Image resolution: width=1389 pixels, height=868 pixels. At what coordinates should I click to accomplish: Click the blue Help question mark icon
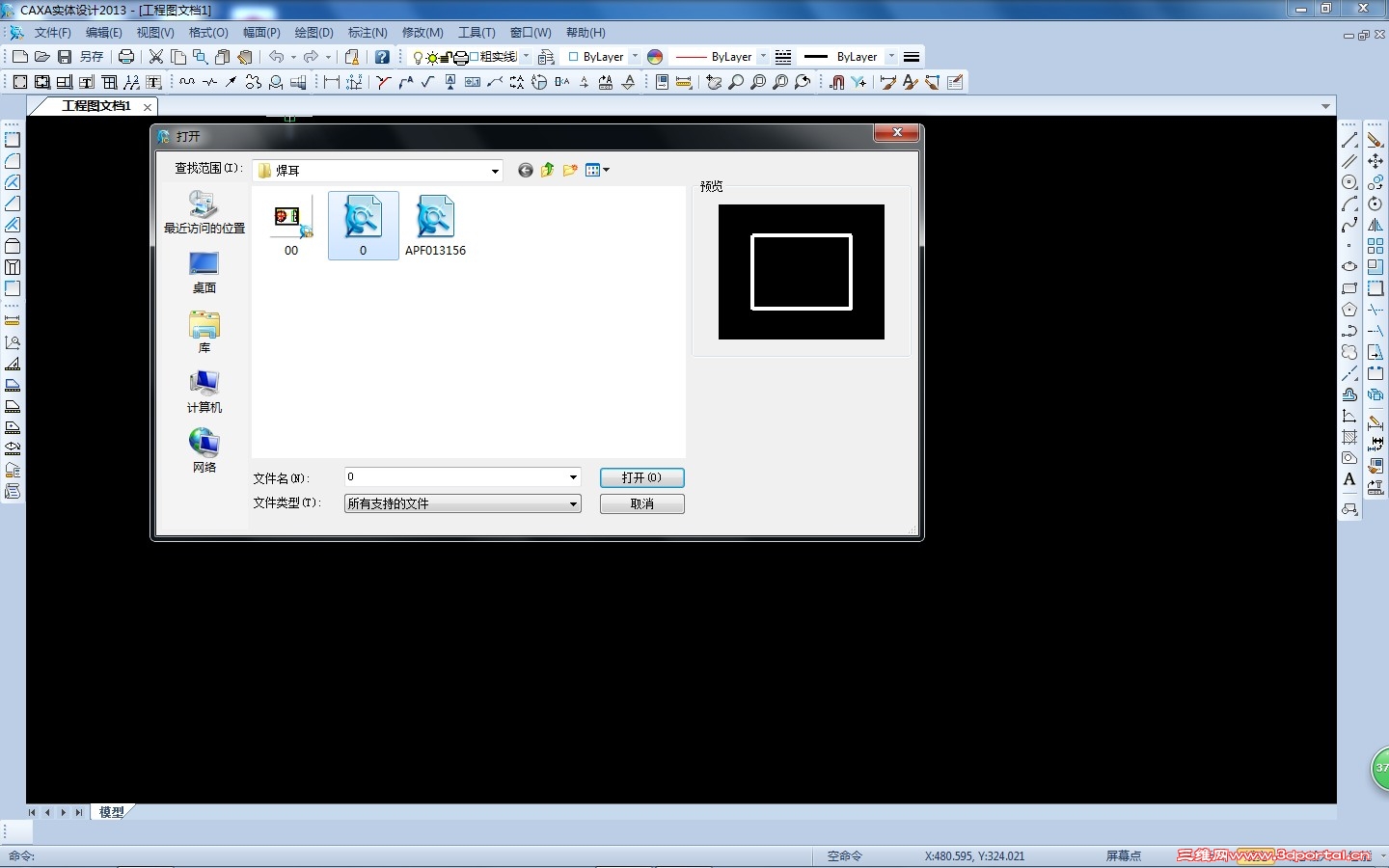point(382,57)
